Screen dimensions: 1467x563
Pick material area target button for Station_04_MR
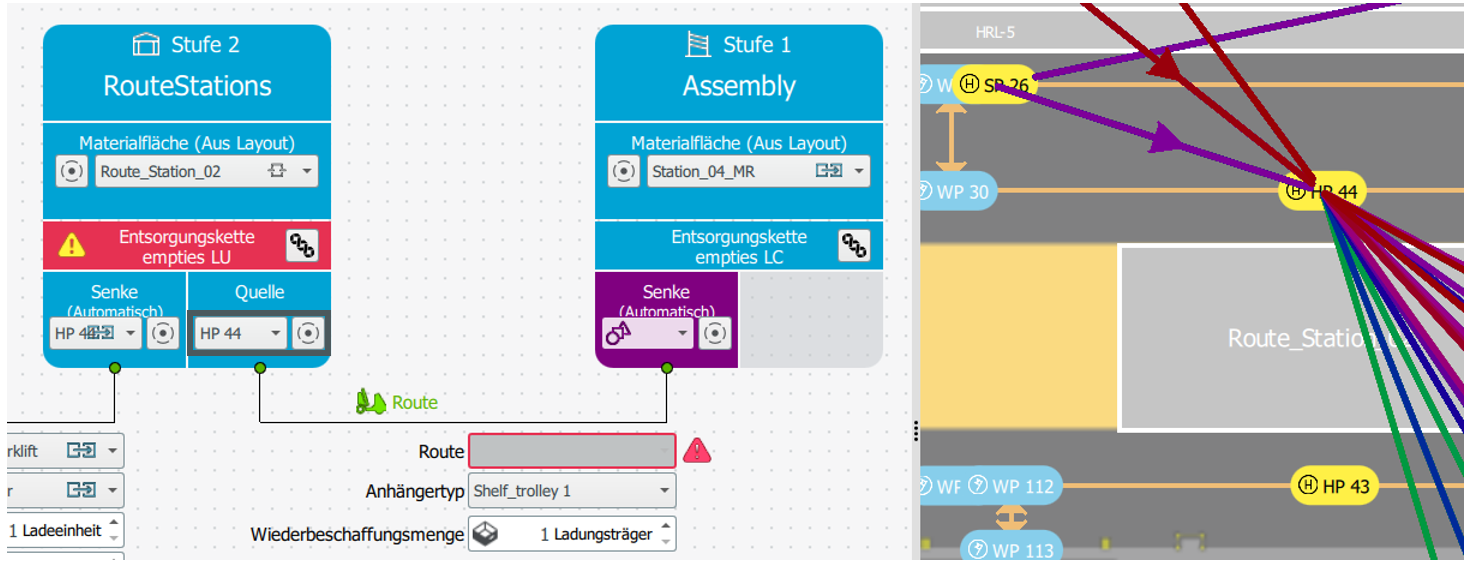tap(623, 171)
